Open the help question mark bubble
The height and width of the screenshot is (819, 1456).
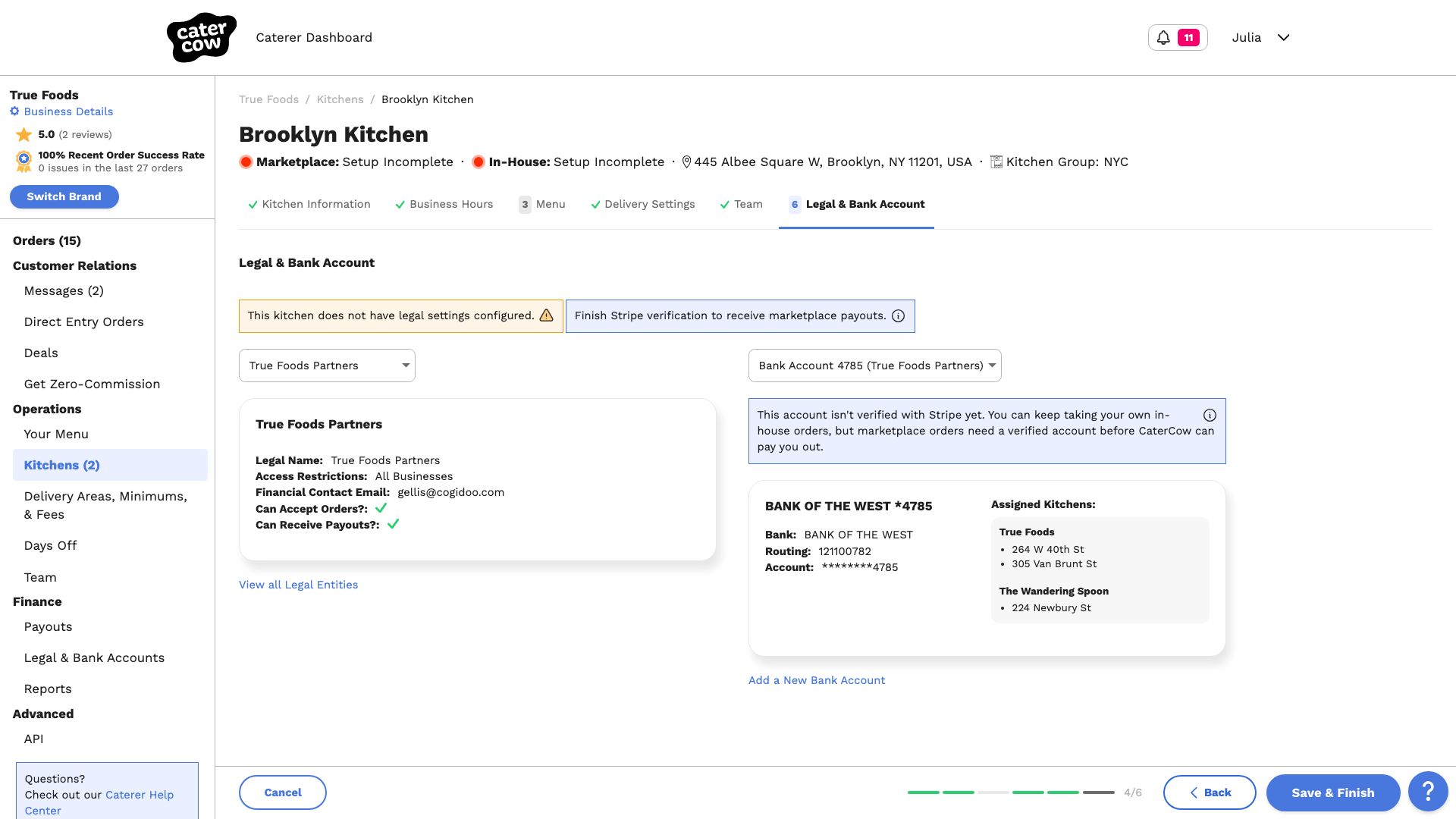[x=1427, y=792]
